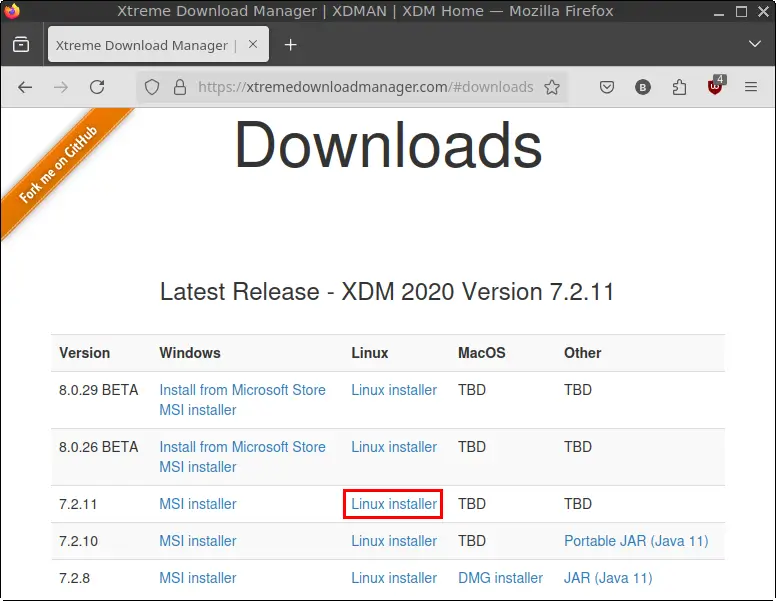Download JAR (Java 11) for 7.2.8
The height and width of the screenshot is (601, 776).
pos(608,578)
